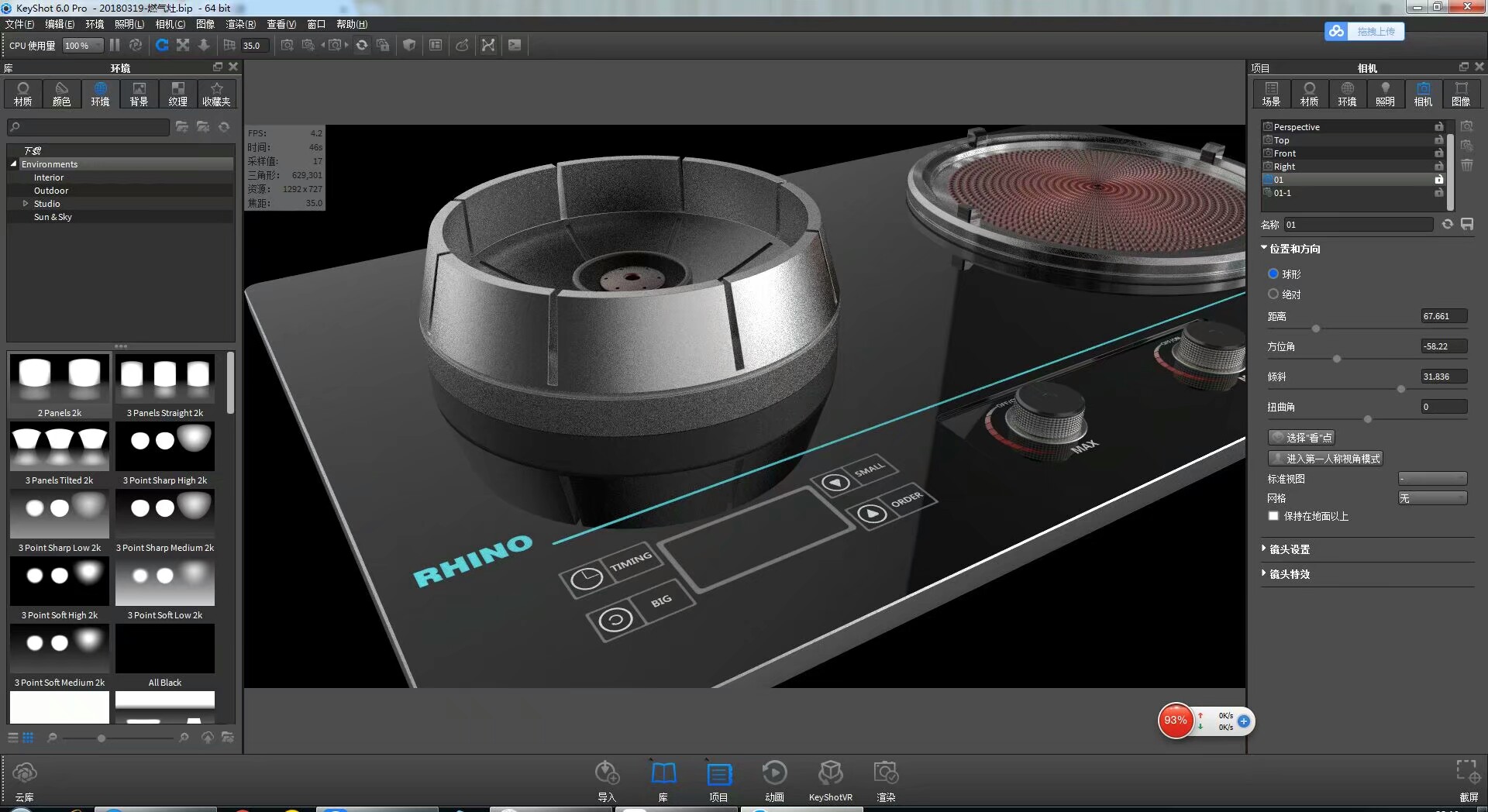The height and width of the screenshot is (812, 1488).
Task: Collapse the 位置和方向 section
Action: (x=1263, y=248)
